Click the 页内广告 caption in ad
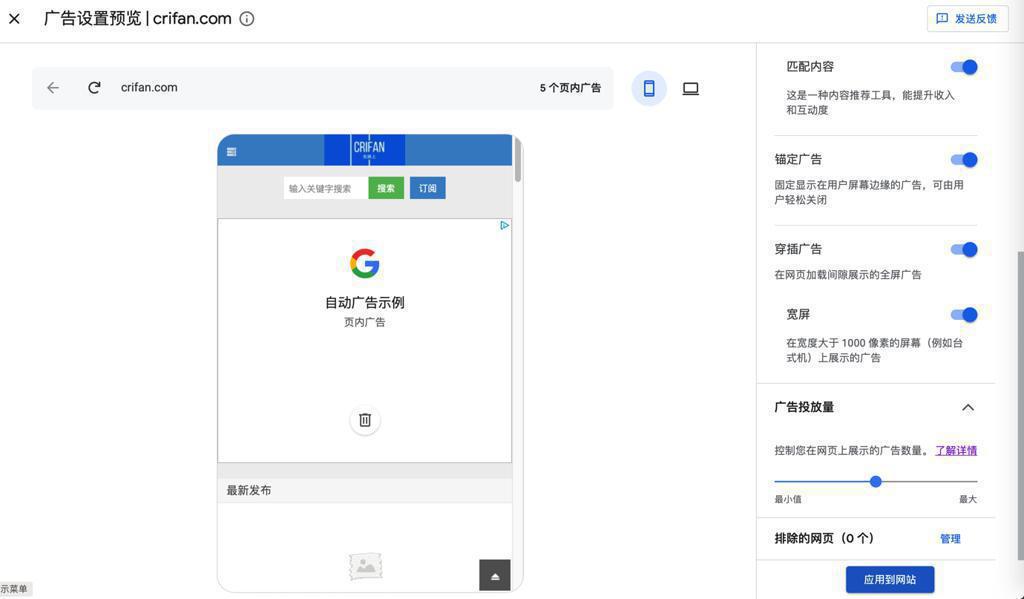The width and height of the screenshot is (1024, 599). pos(364,322)
